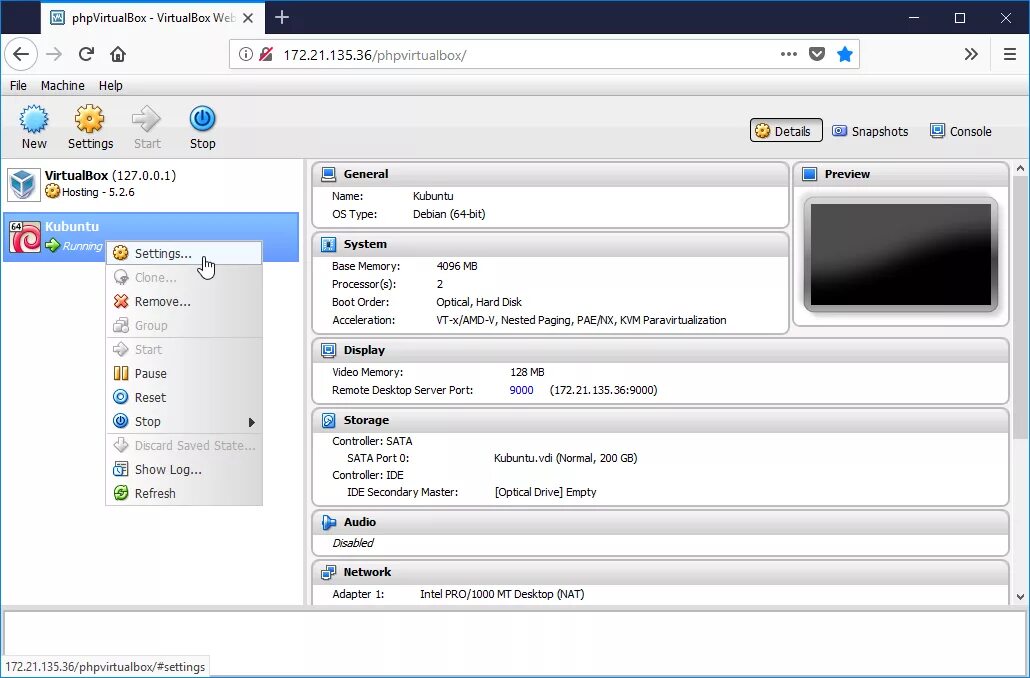Image resolution: width=1030 pixels, height=678 pixels.
Task: Click the details pane scroll up arrow
Action: 1020,169
